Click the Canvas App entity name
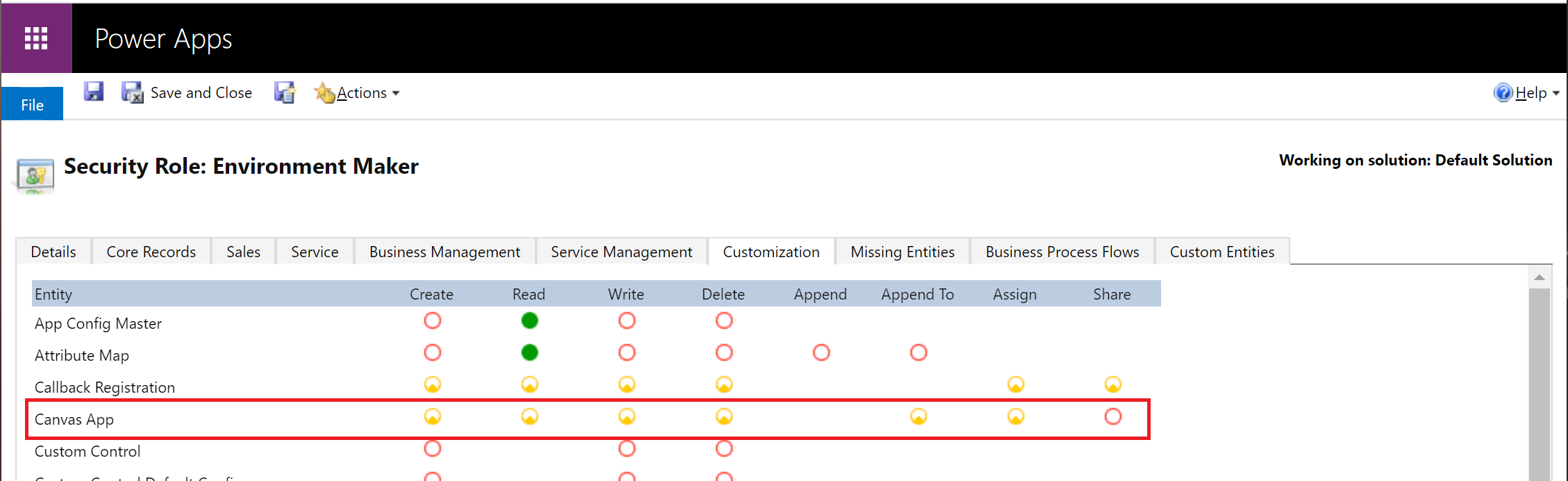Screen dimensions: 1568x481 [x=74, y=419]
